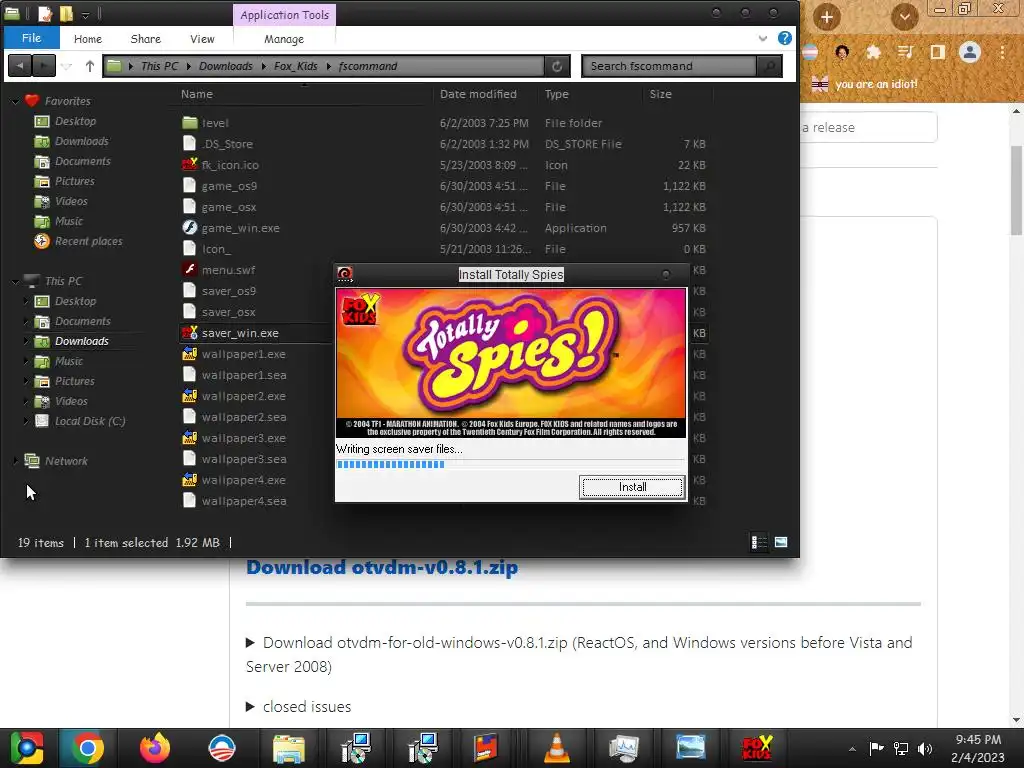Switch to large icons view layout
Viewport: 1024px width, 768px height.
pos(780,542)
